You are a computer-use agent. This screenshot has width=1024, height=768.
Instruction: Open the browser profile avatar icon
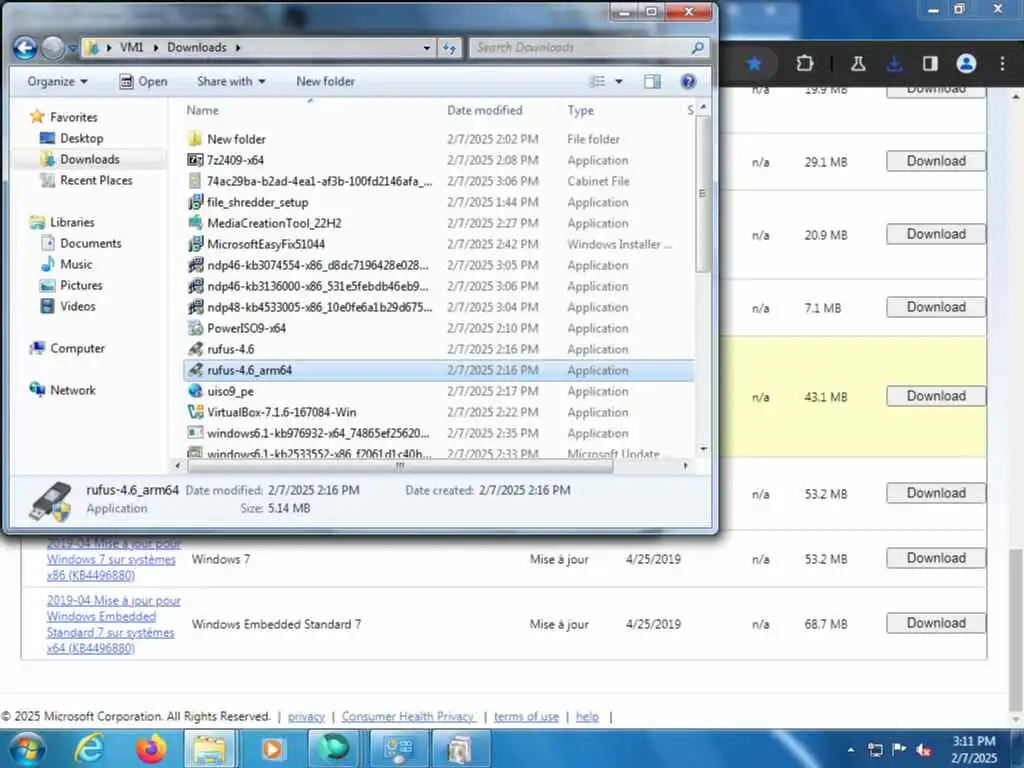click(x=966, y=63)
